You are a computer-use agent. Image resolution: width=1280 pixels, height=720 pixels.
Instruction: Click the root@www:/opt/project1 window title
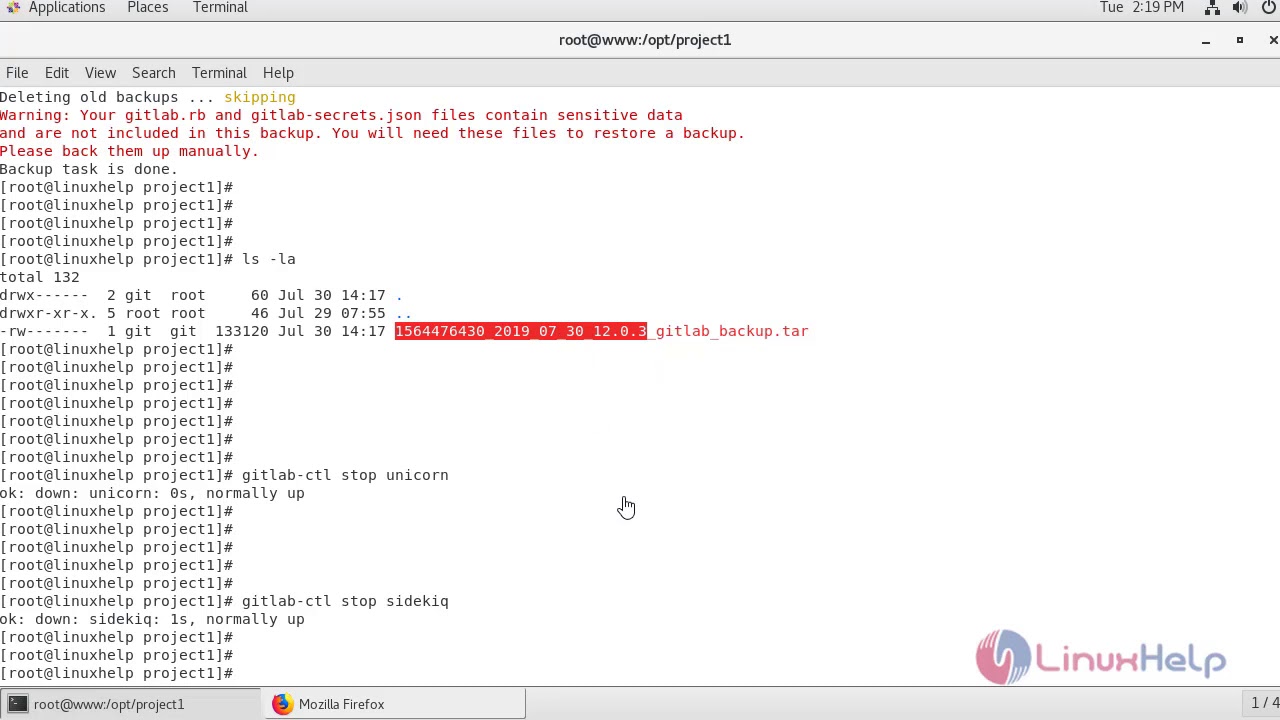(645, 40)
